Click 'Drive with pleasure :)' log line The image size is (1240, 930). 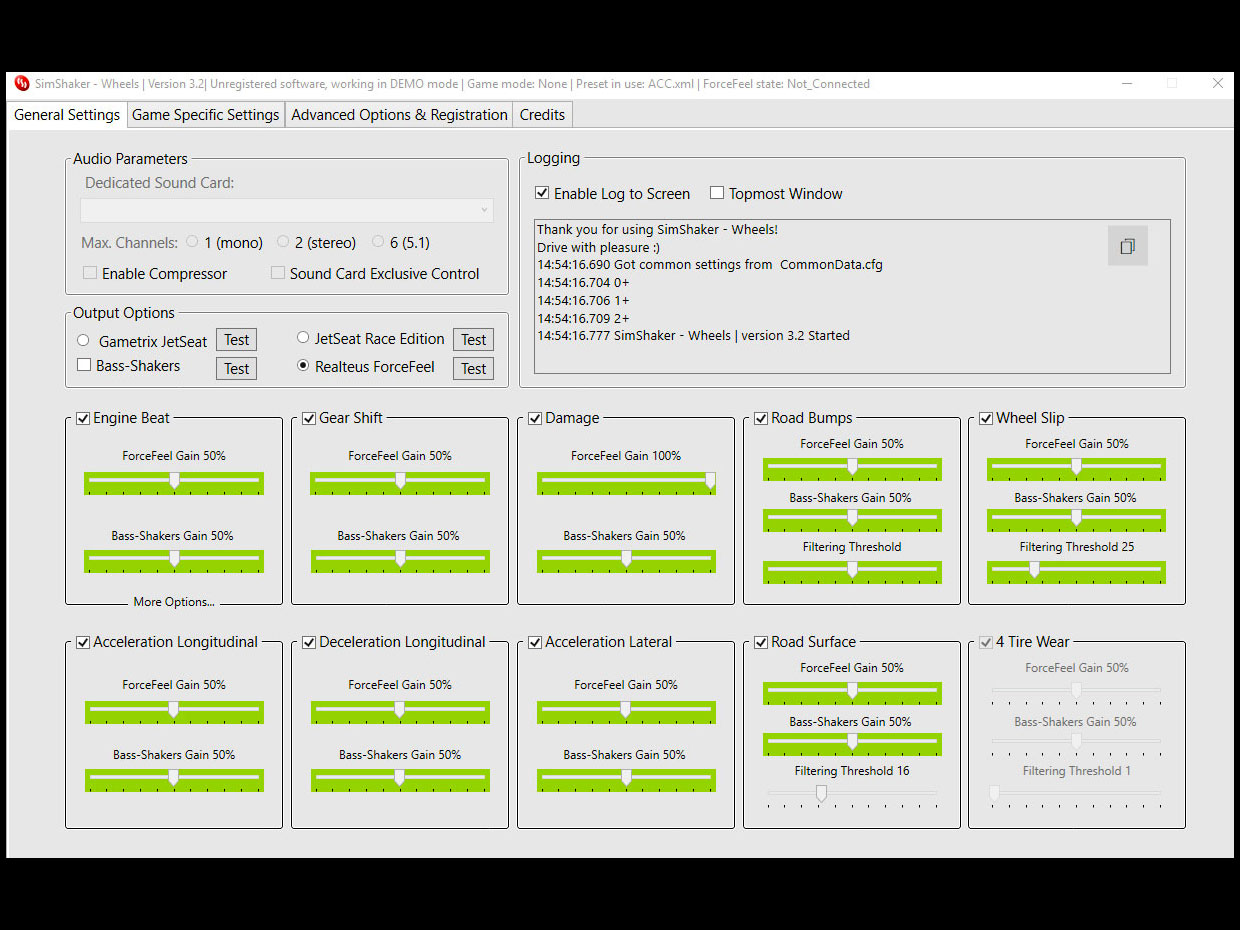[x=598, y=247]
